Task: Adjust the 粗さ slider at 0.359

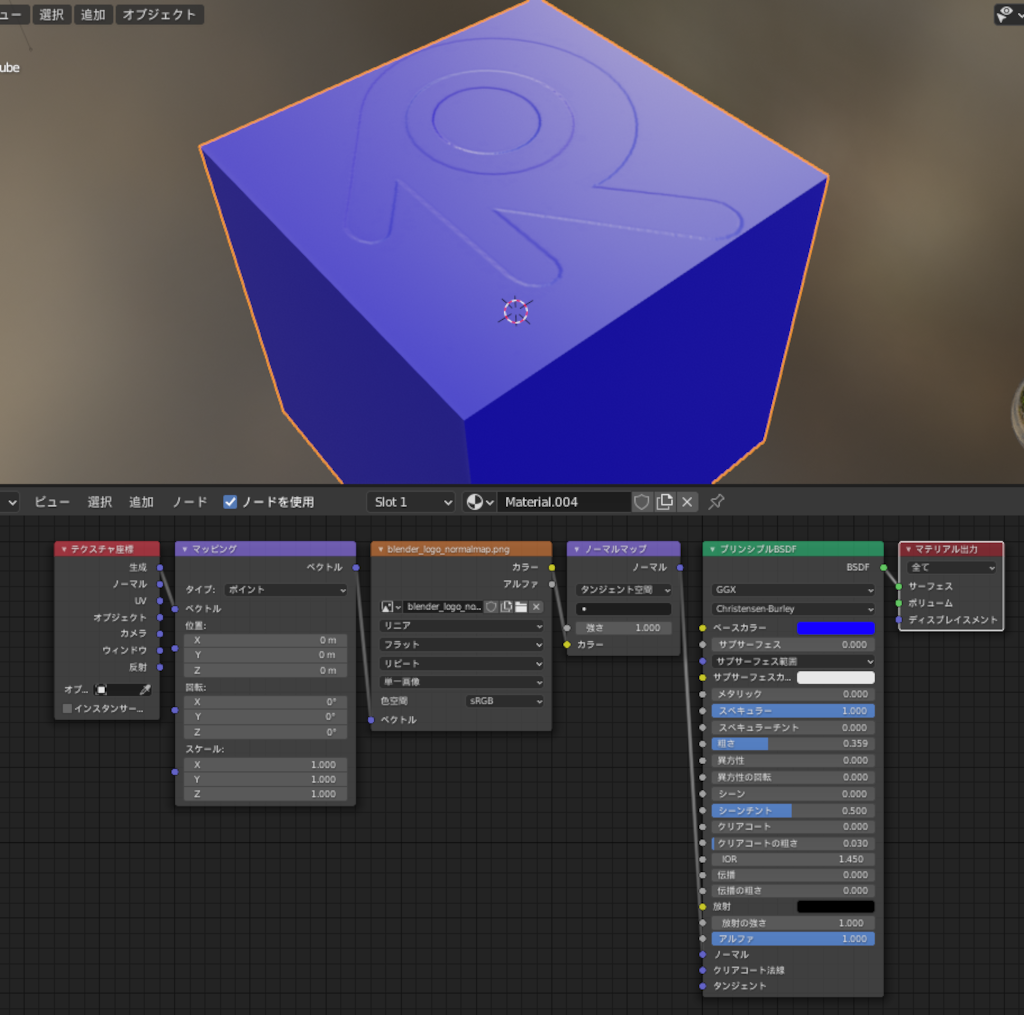Action: pyautogui.click(x=793, y=743)
